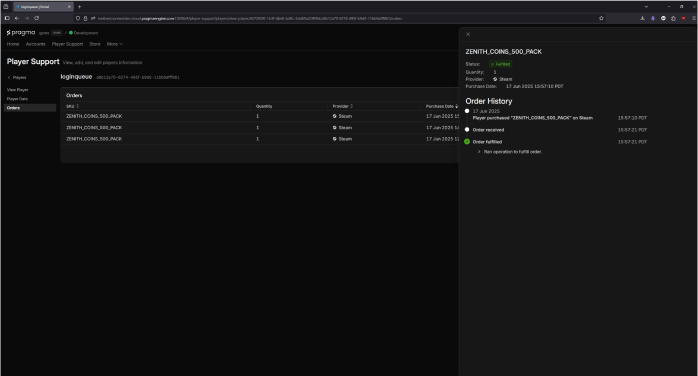The width and height of the screenshot is (698, 376).
Task: Close the loginqueue browser tab
Action: (x=69, y=7)
